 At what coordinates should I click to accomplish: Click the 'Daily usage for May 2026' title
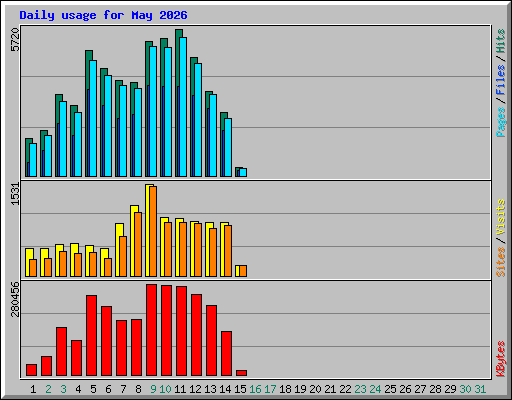pos(103,15)
